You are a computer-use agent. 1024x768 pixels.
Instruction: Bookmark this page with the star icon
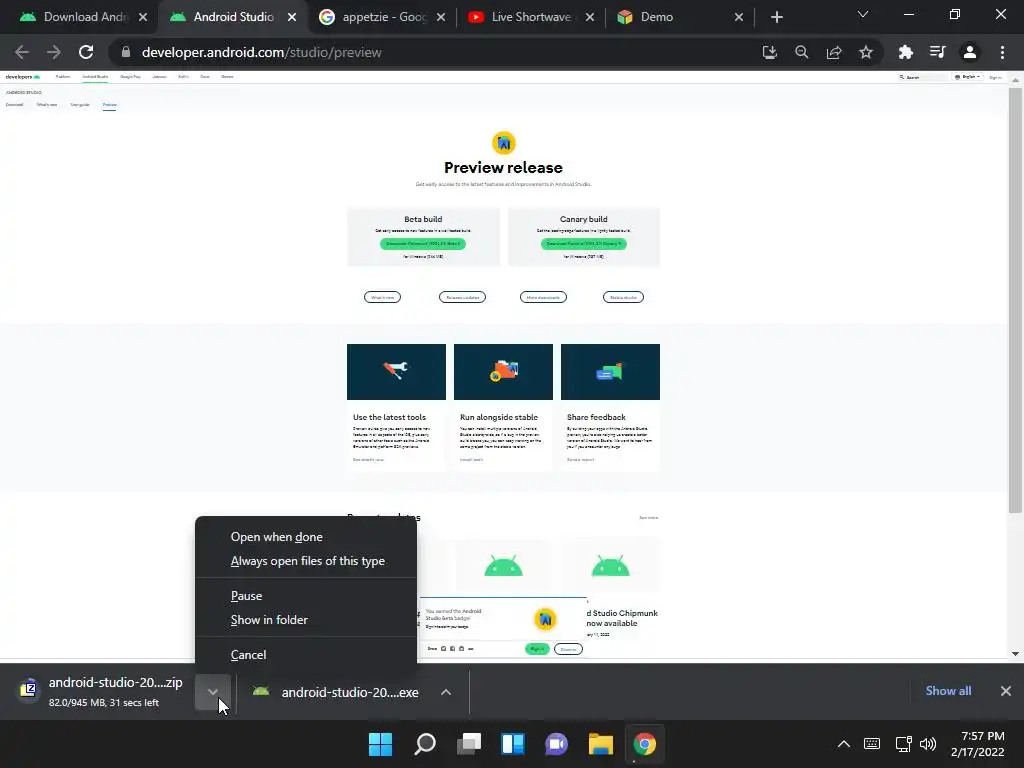(866, 52)
